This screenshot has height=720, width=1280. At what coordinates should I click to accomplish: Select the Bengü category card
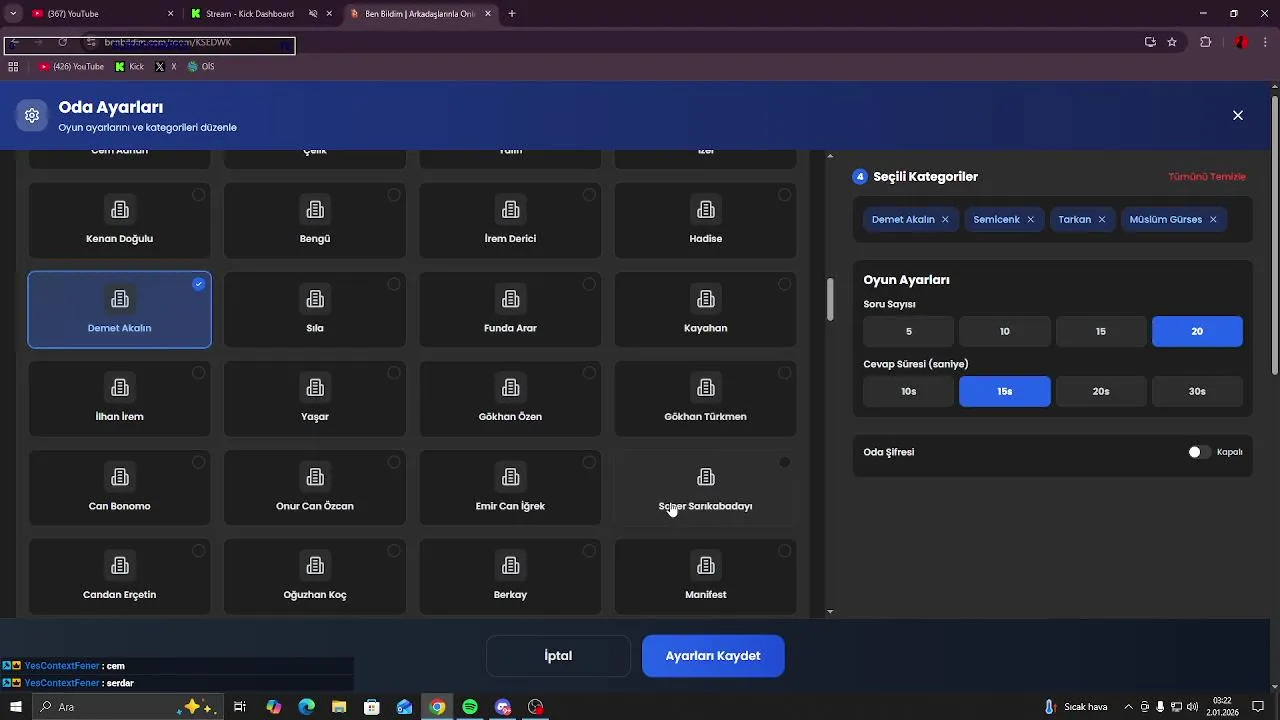(x=315, y=220)
